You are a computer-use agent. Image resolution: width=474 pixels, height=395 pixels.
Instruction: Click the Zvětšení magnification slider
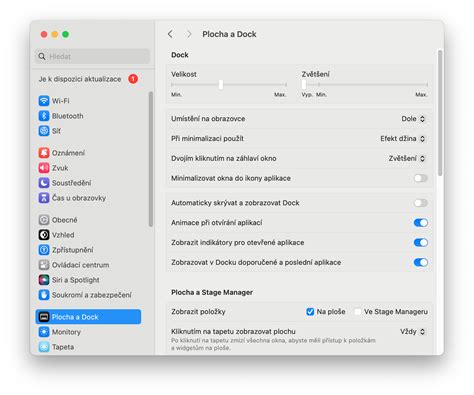tap(365, 85)
